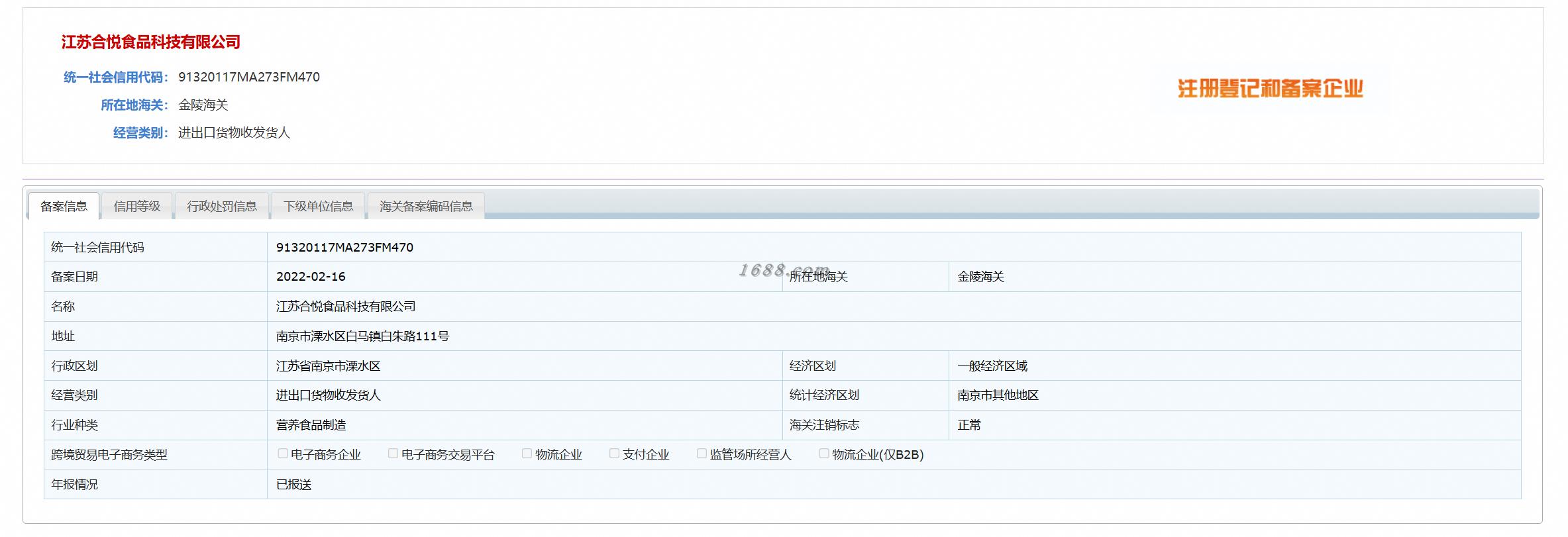Click table cell 进出口货物收发货人 in 经营类别 row
This screenshot has width=1568, height=537.
[328, 395]
